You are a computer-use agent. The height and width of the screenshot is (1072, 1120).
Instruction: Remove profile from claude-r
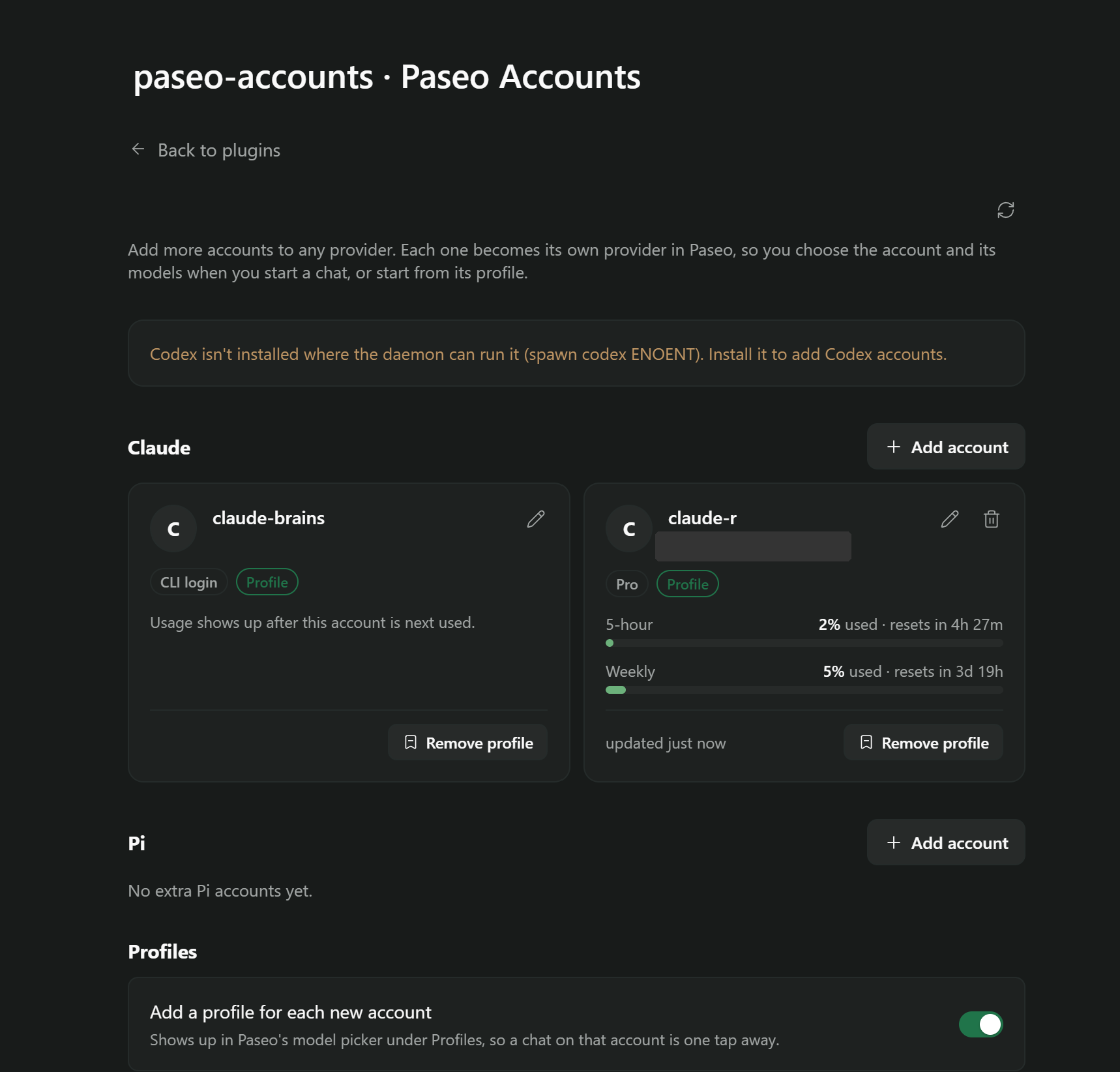coord(923,743)
